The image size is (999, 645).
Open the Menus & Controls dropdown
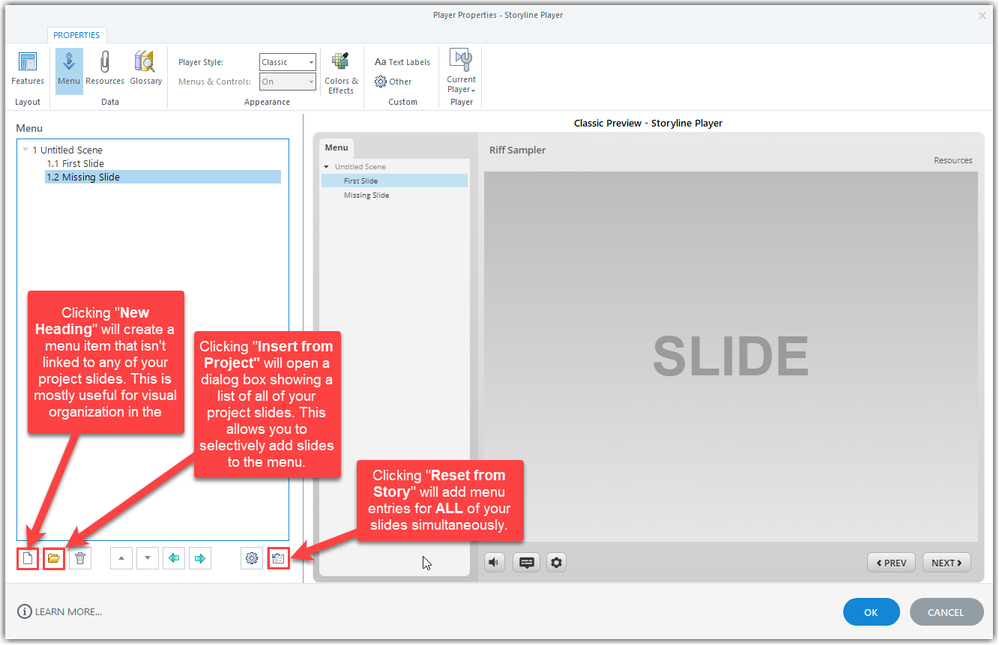point(287,82)
